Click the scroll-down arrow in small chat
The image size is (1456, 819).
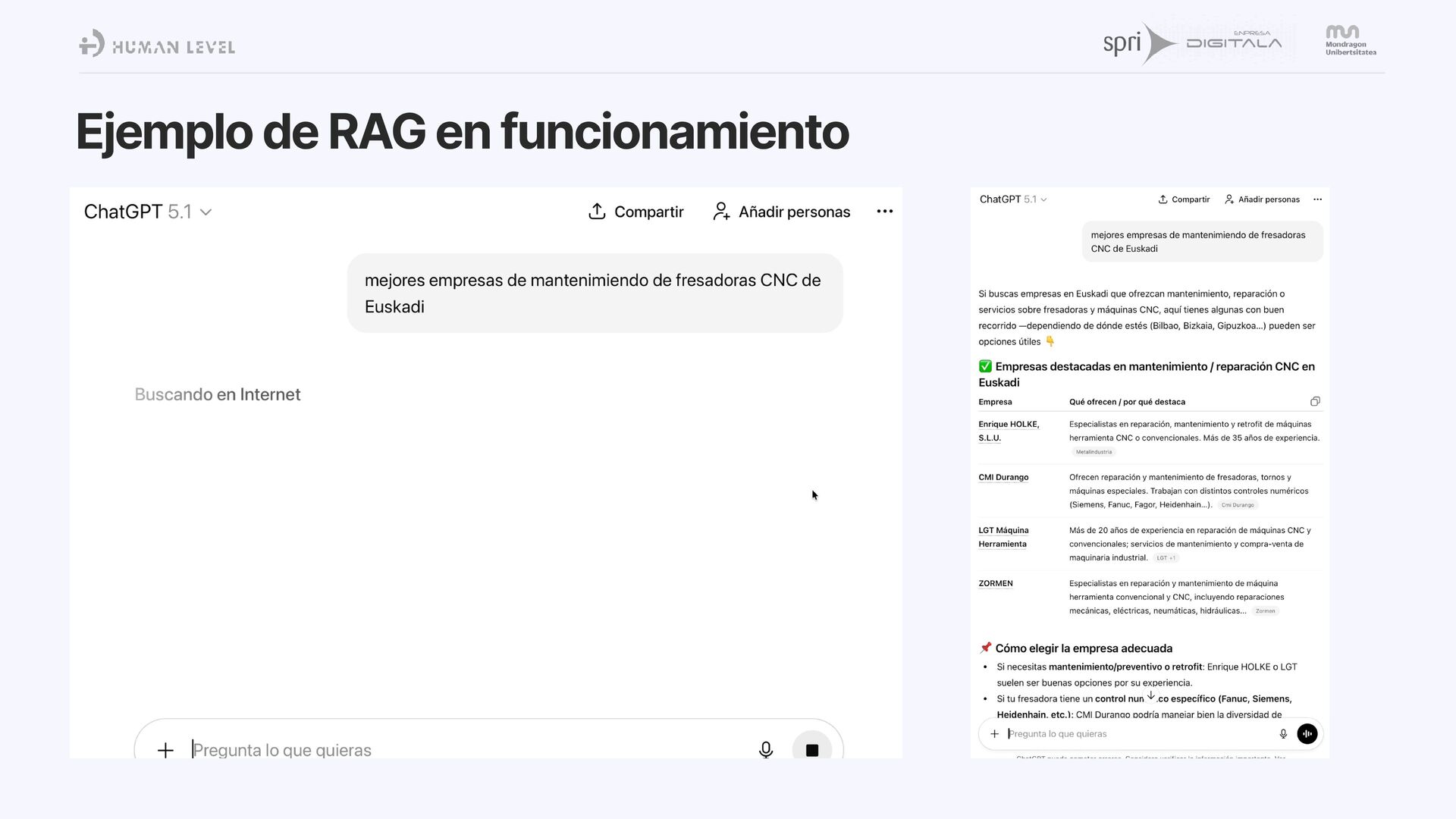[x=1150, y=695]
